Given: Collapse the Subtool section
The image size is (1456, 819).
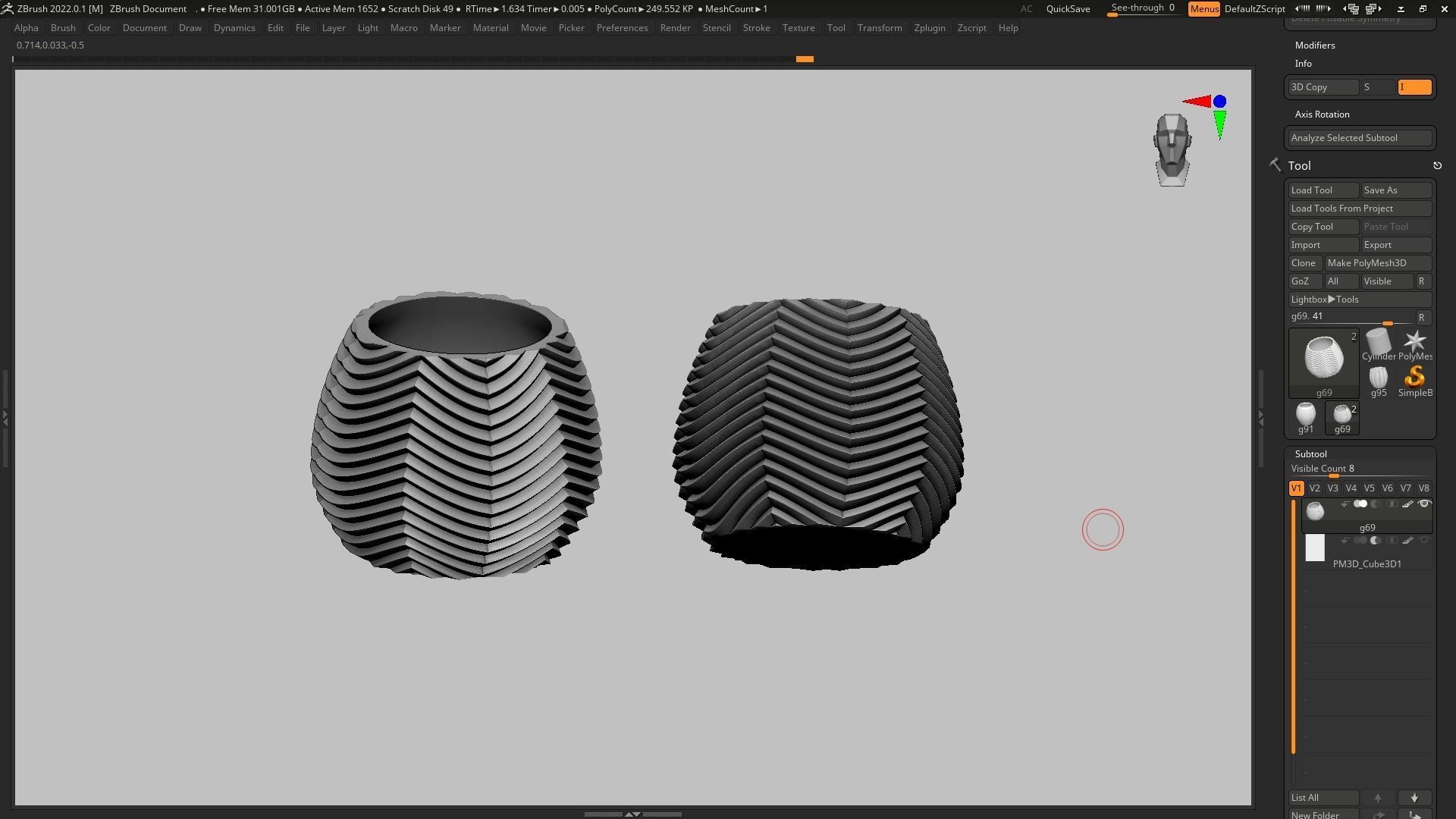Looking at the screenshot, I should [x=1310, y=454].
